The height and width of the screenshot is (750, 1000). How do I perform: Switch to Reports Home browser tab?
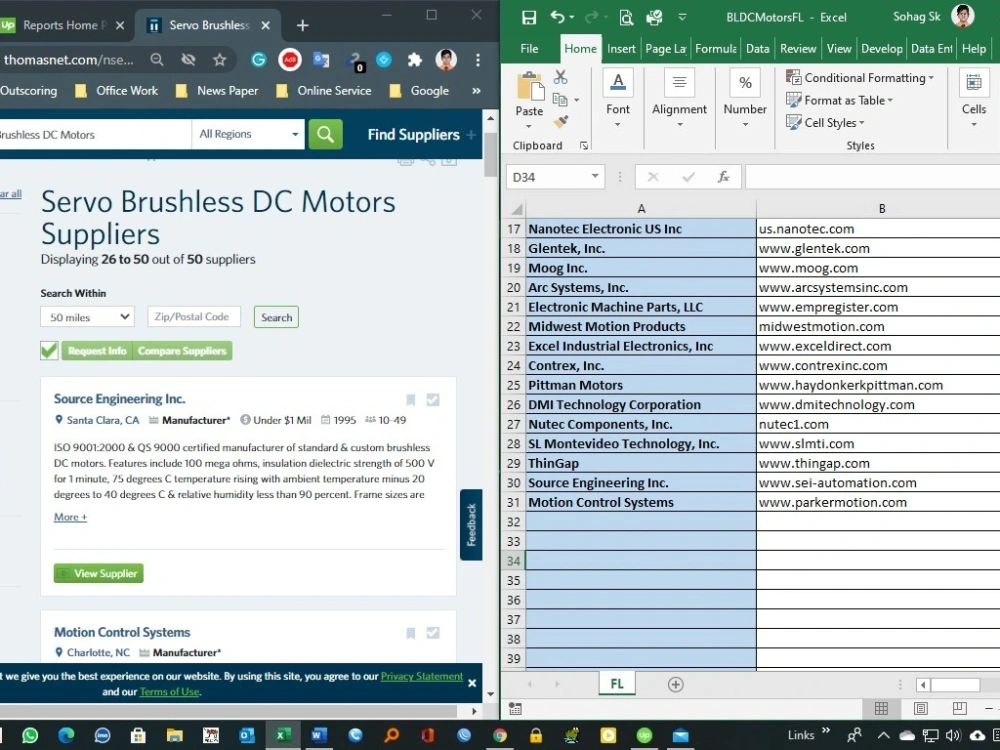point(64,25)
